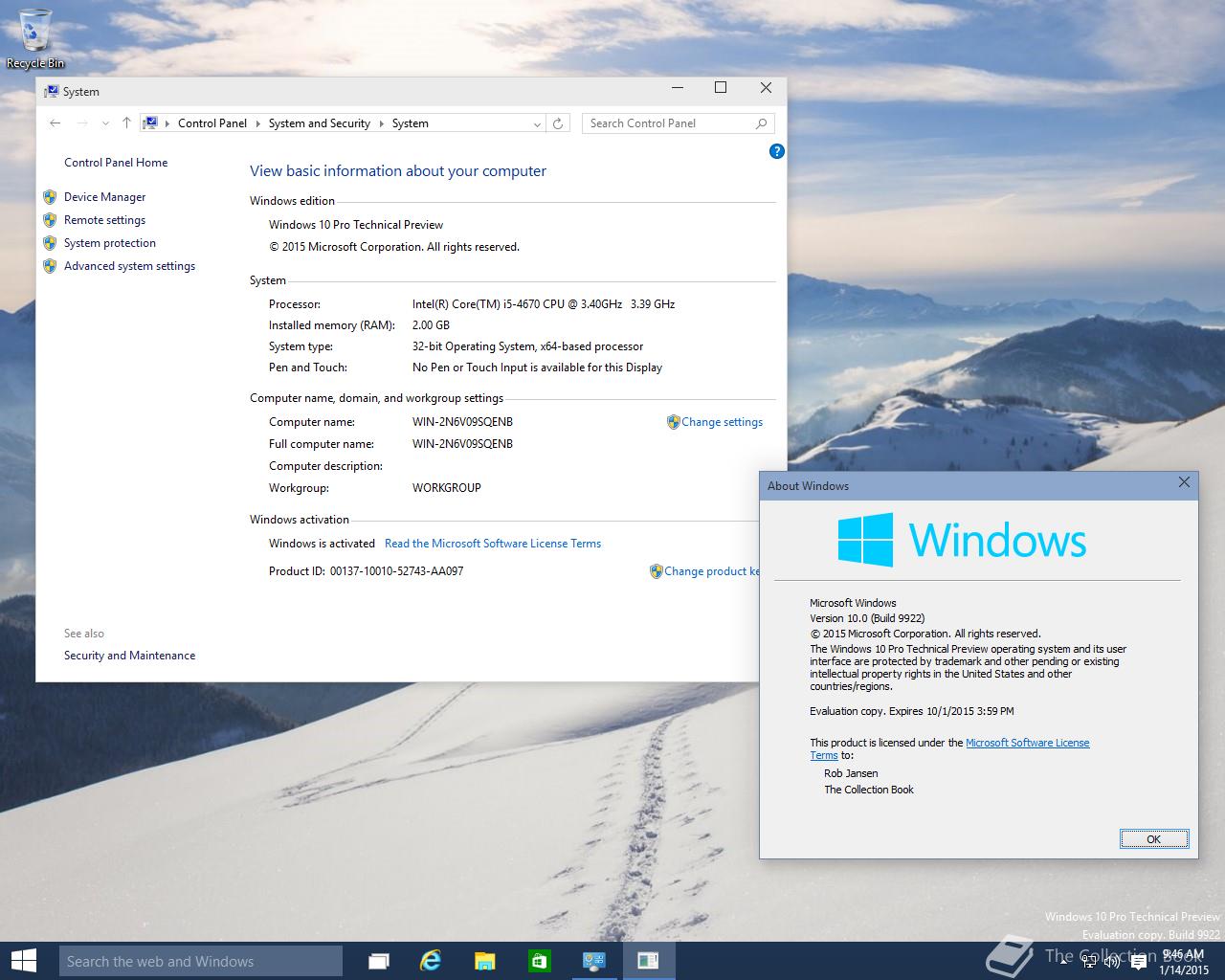The image size is (1225, 980).
Task: Click shield icon beside System protection
Action: pyautogui.click(x=50, y=243)
